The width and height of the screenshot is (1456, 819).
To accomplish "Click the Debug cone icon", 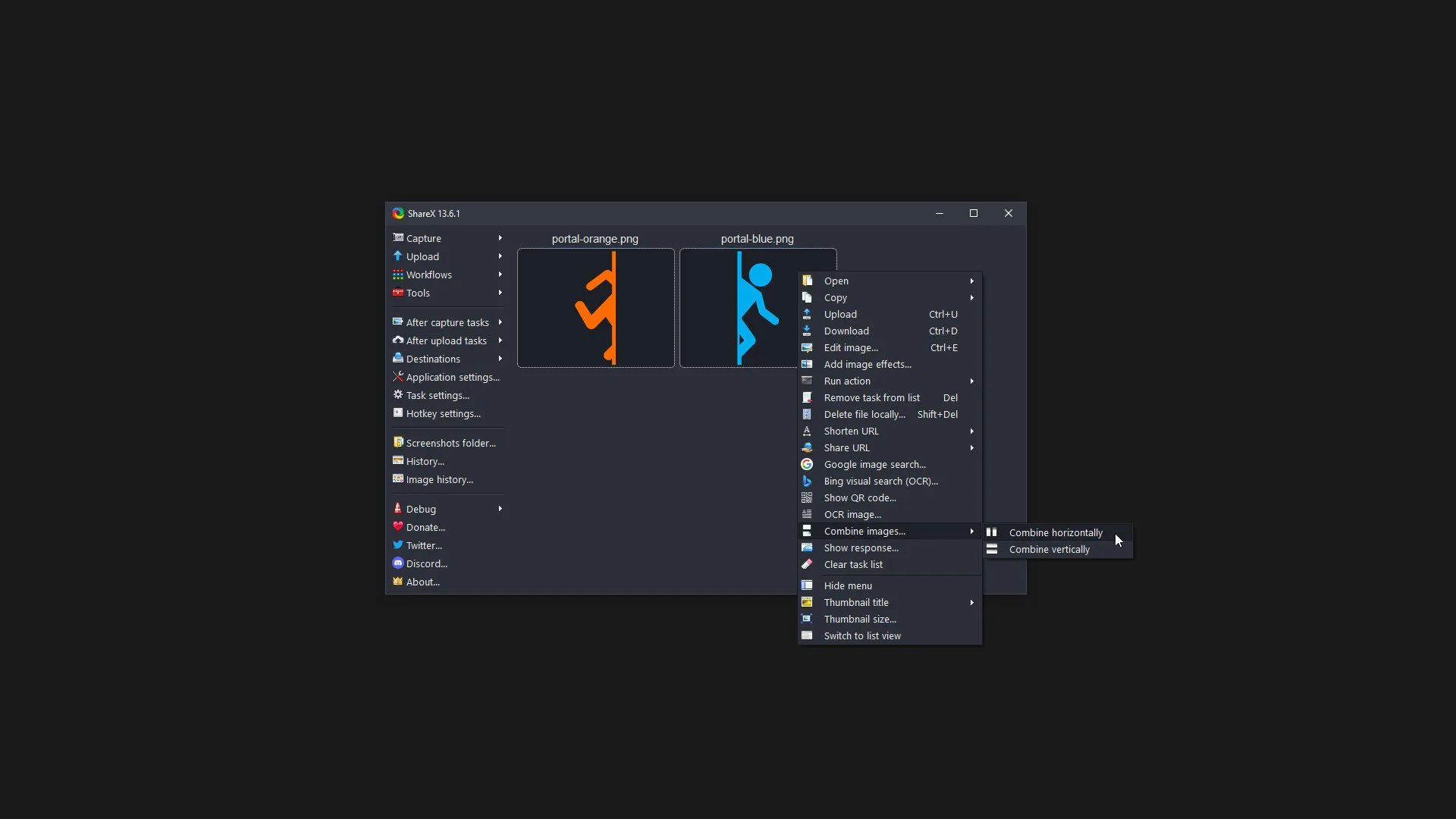I will point(397,509).
